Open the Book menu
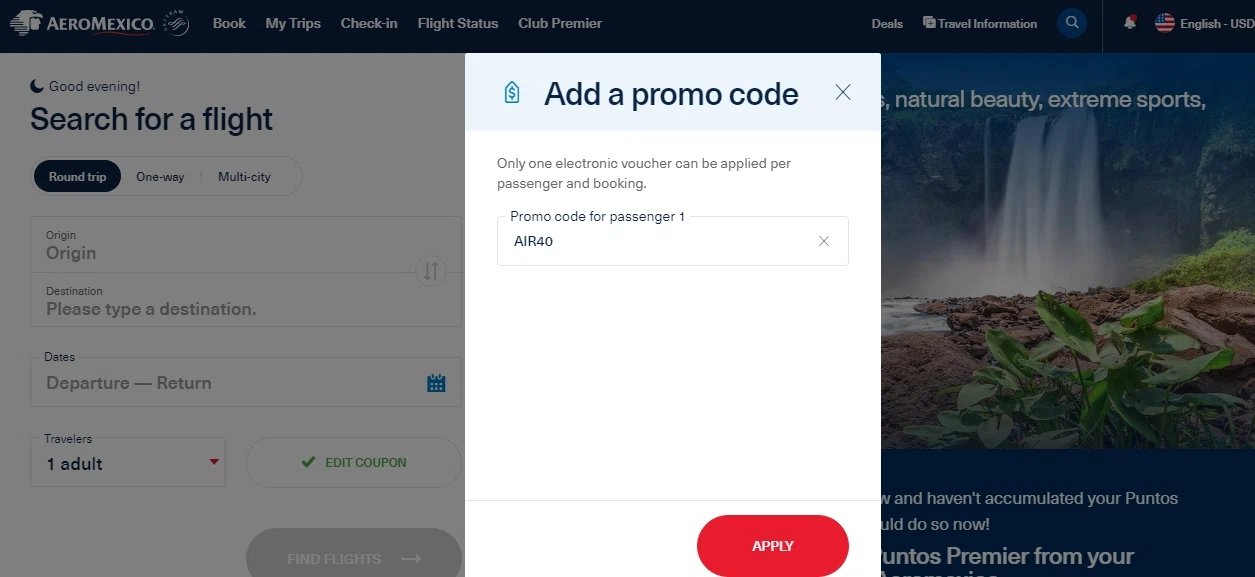The height and width of the screenshot is (577, 1255). [x=229, y=23]
